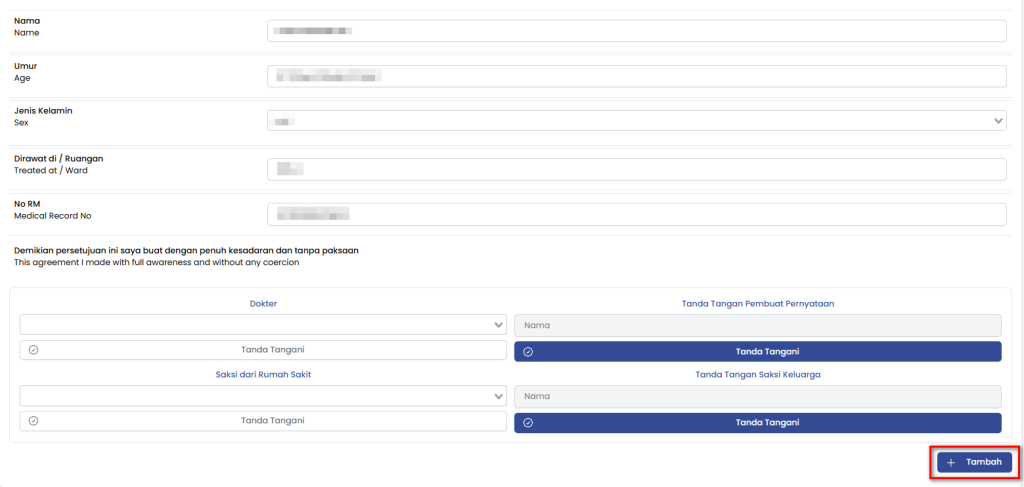The image size is (1024, 487).
Task: Click check-circle icon in Saksi Rumah Sakit sign button
Action: (33, 421)
